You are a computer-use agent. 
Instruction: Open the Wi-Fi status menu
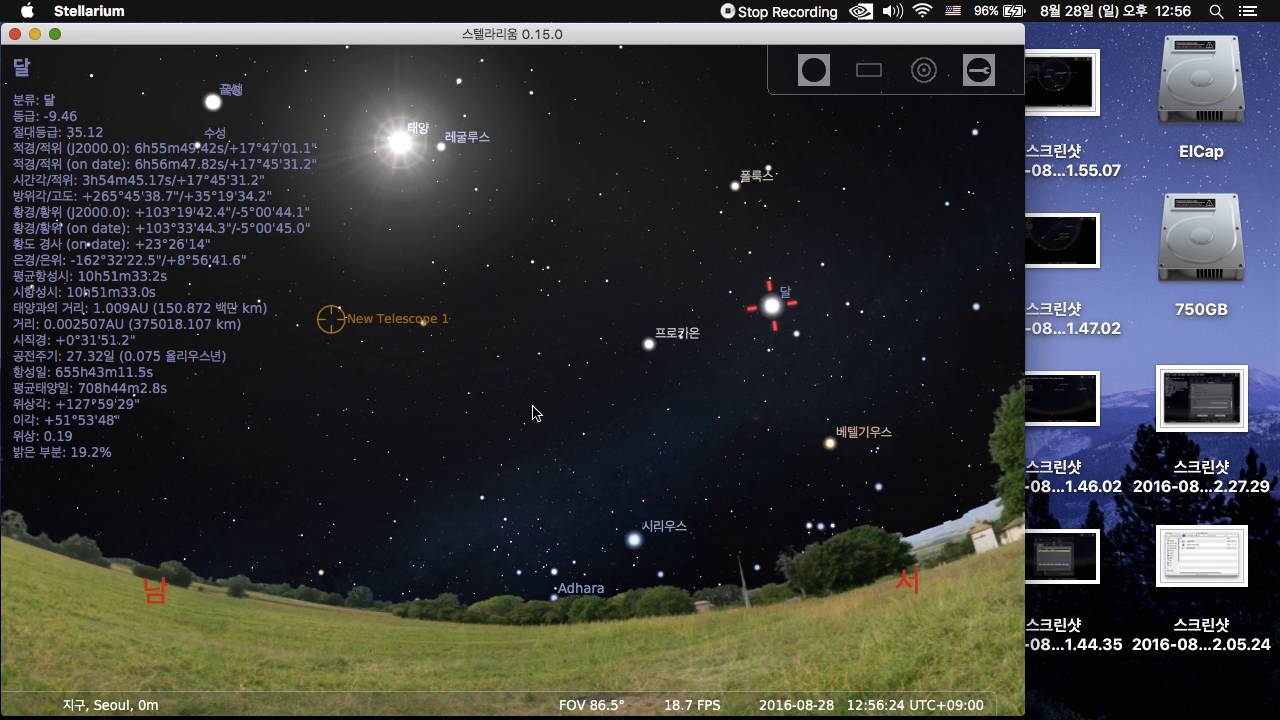[922, 11]
